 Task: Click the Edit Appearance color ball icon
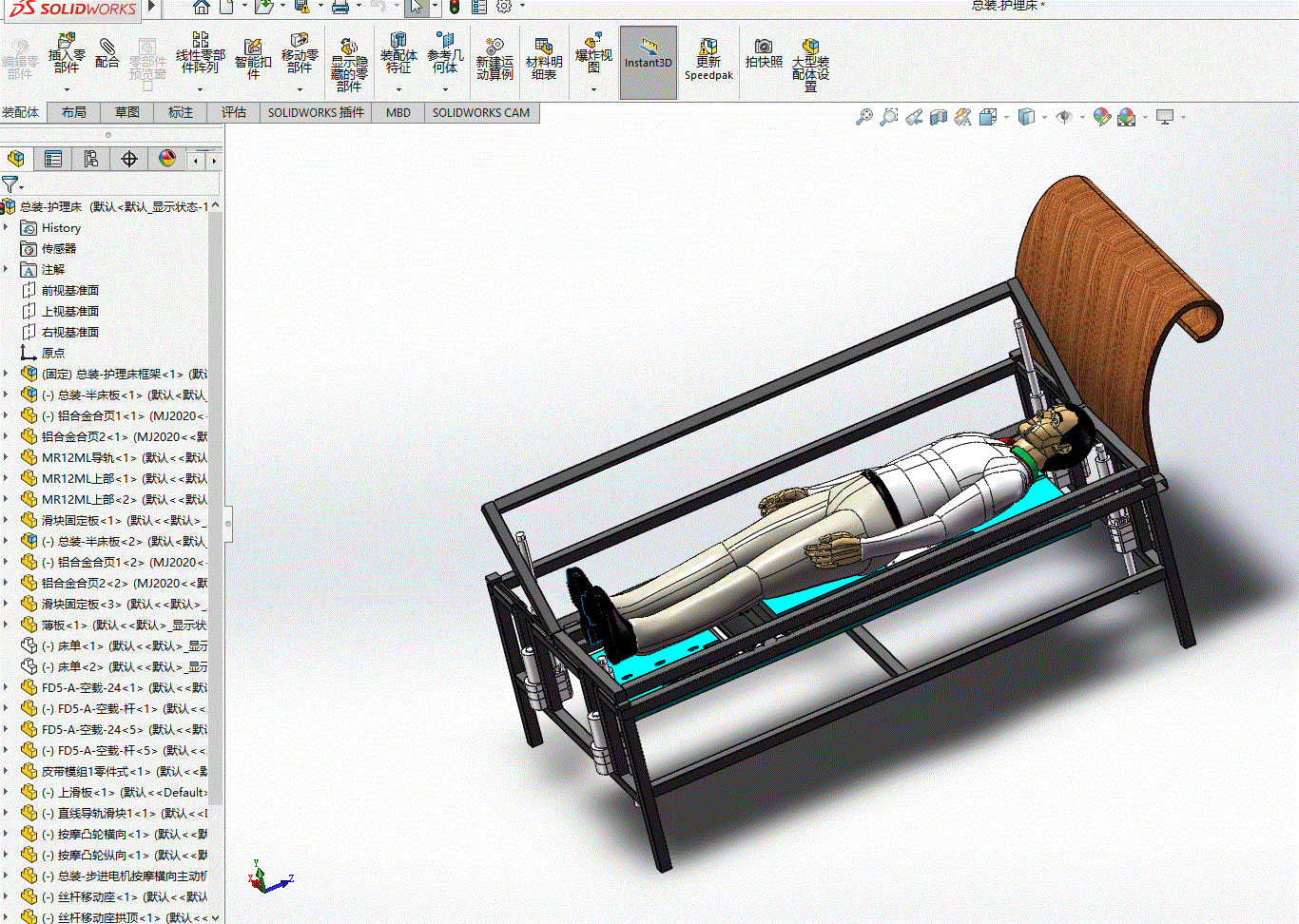tap(1101, 117)
